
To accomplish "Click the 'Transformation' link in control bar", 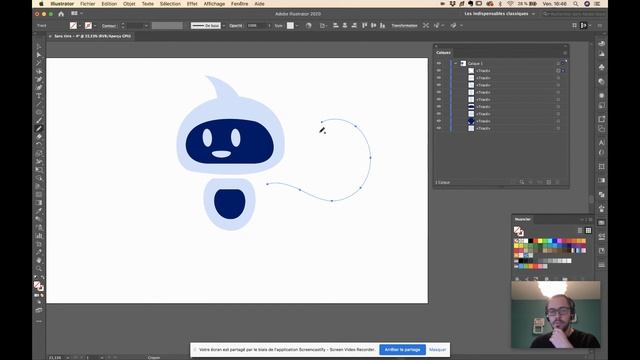I will tap(404, 25).
